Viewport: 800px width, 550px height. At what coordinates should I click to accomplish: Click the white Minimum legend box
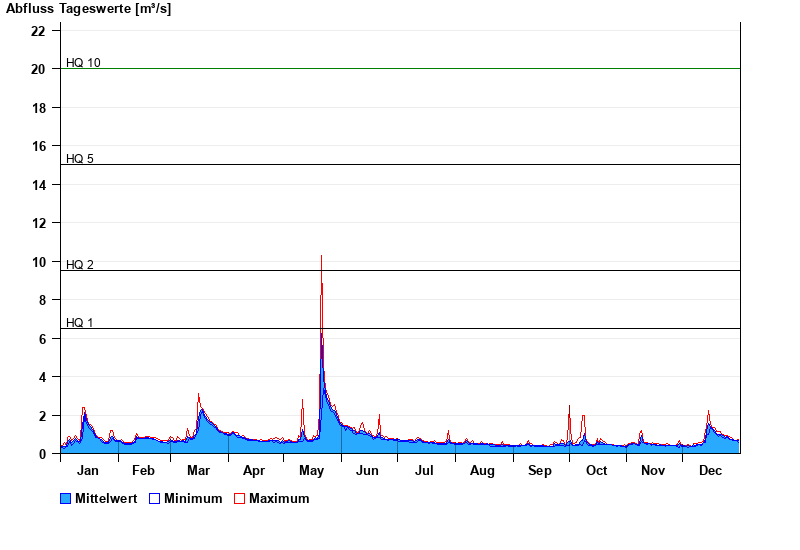(x=154, y=498)
